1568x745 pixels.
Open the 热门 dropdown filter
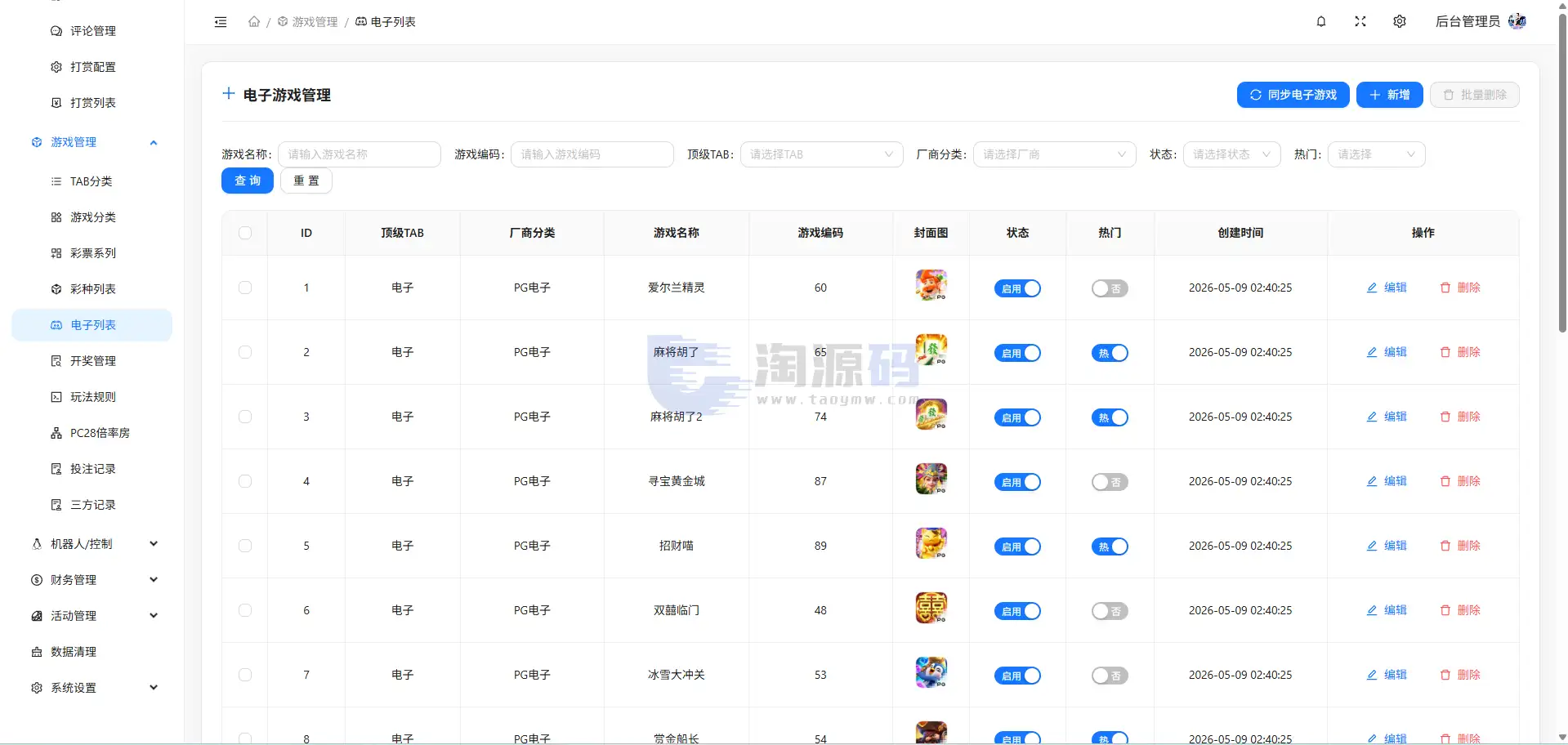[1376, 154]
